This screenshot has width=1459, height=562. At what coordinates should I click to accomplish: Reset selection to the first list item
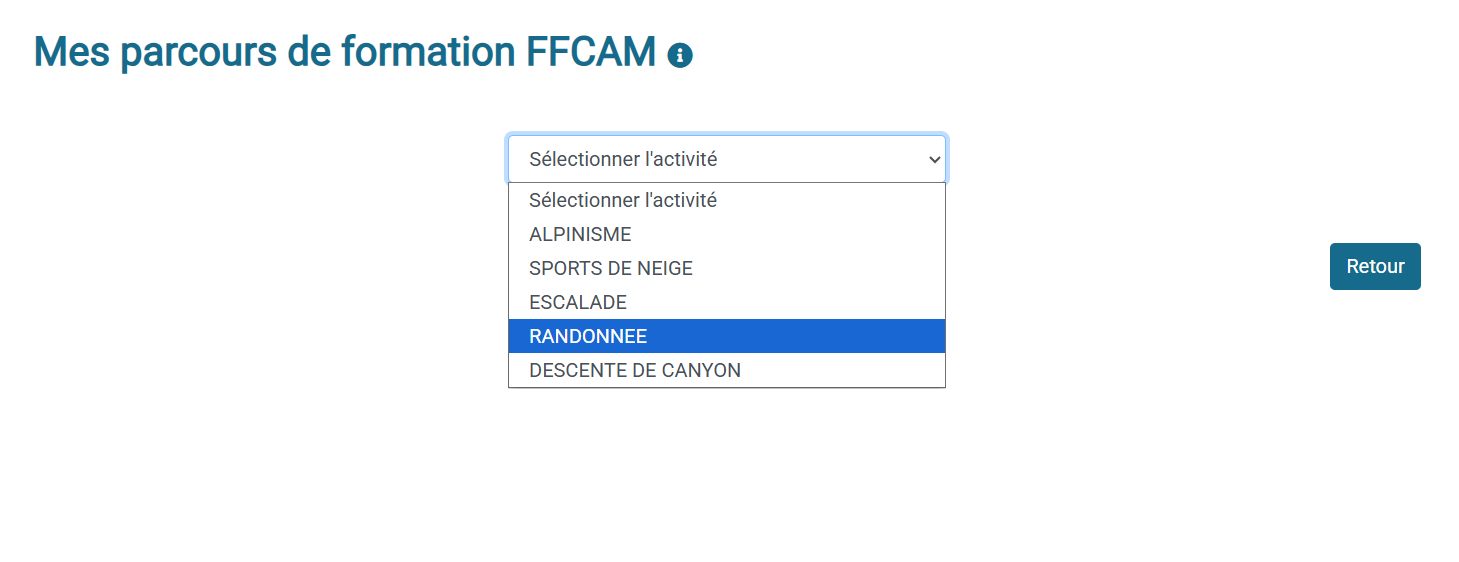click(x=623, y=200)
